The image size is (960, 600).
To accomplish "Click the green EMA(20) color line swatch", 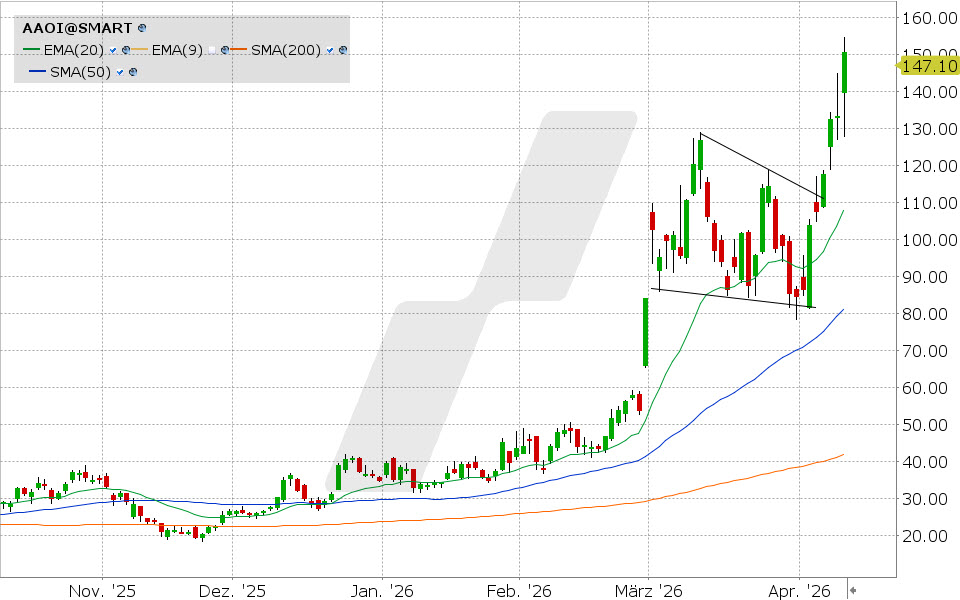I will (x=31, y=50).
